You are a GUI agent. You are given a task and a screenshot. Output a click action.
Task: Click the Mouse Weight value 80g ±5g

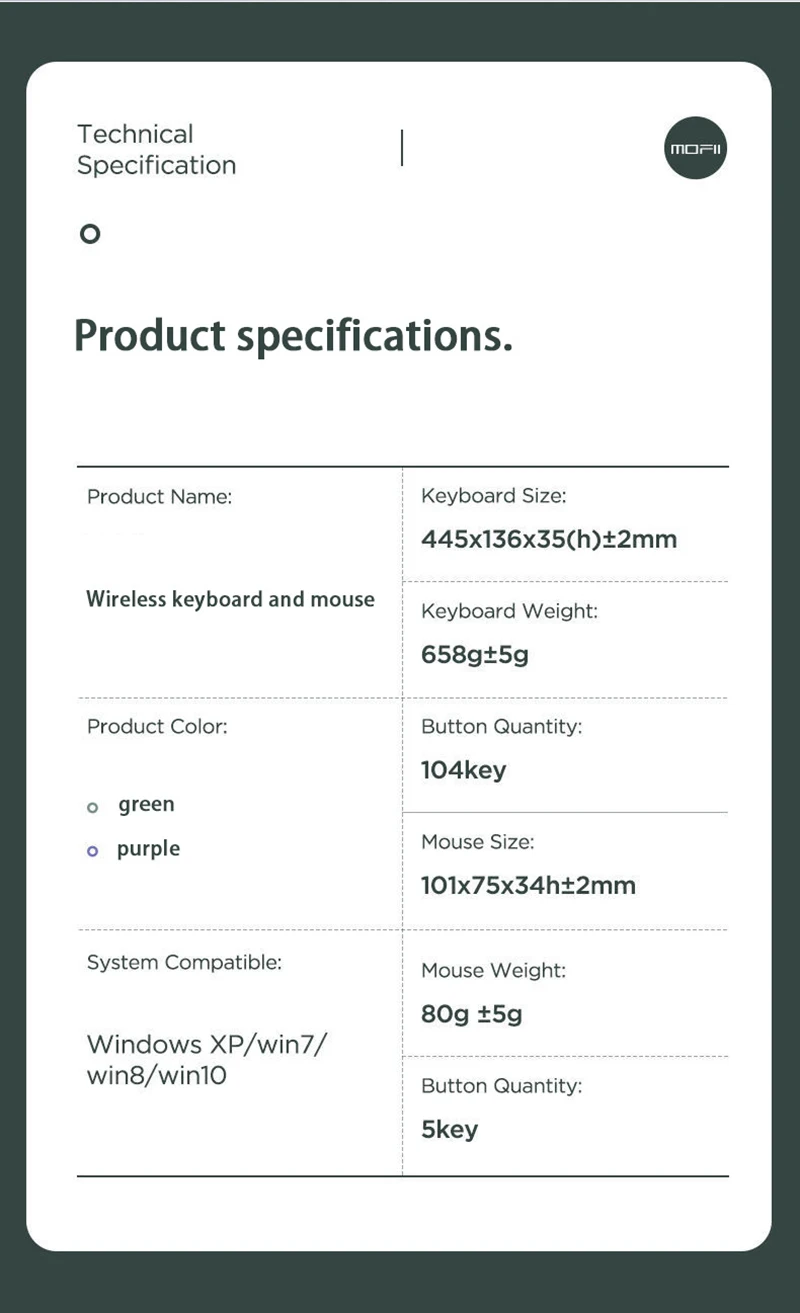pos(472,1014)
